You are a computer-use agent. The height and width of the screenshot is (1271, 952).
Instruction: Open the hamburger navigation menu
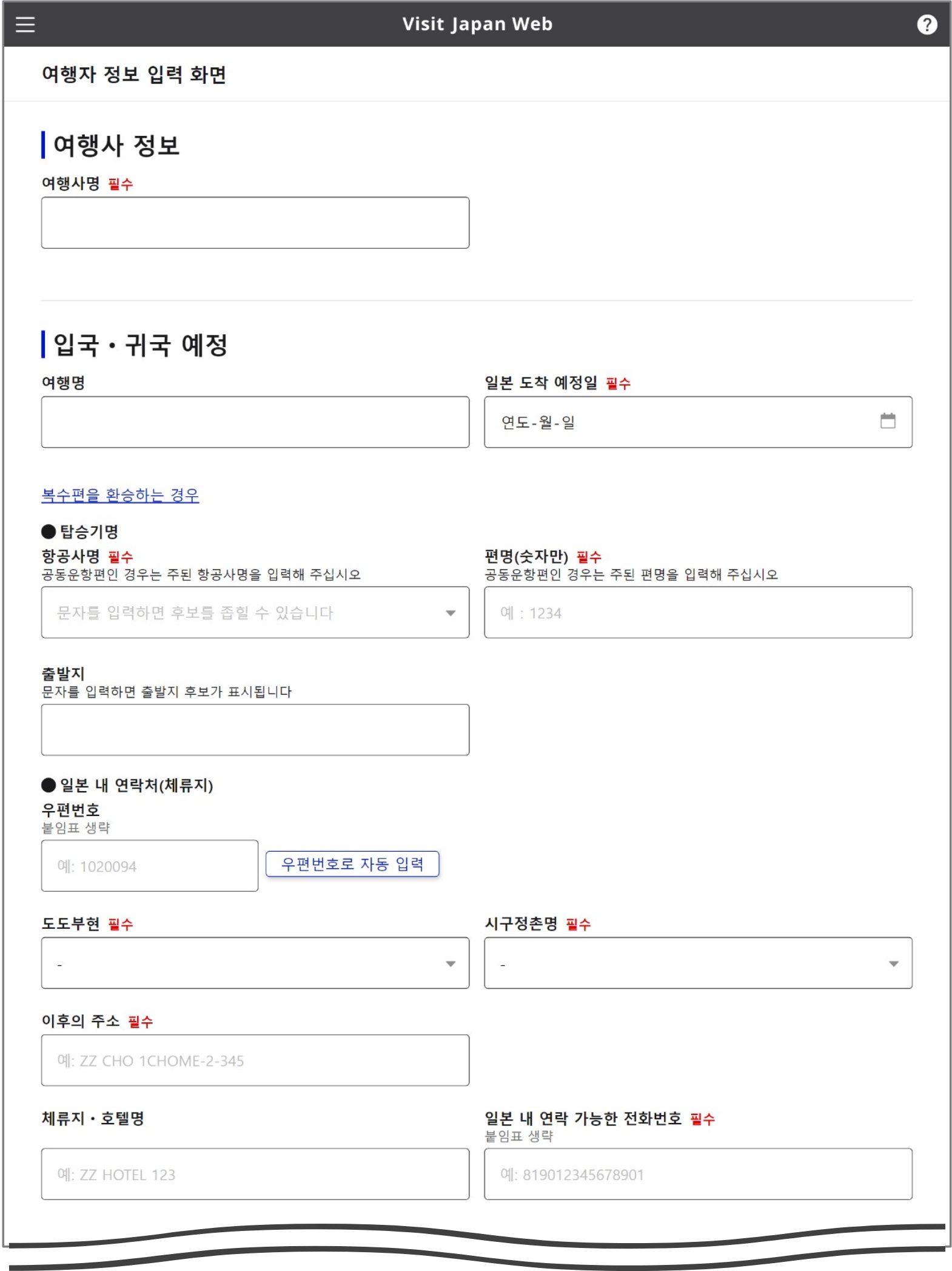(x=24, y=24)
